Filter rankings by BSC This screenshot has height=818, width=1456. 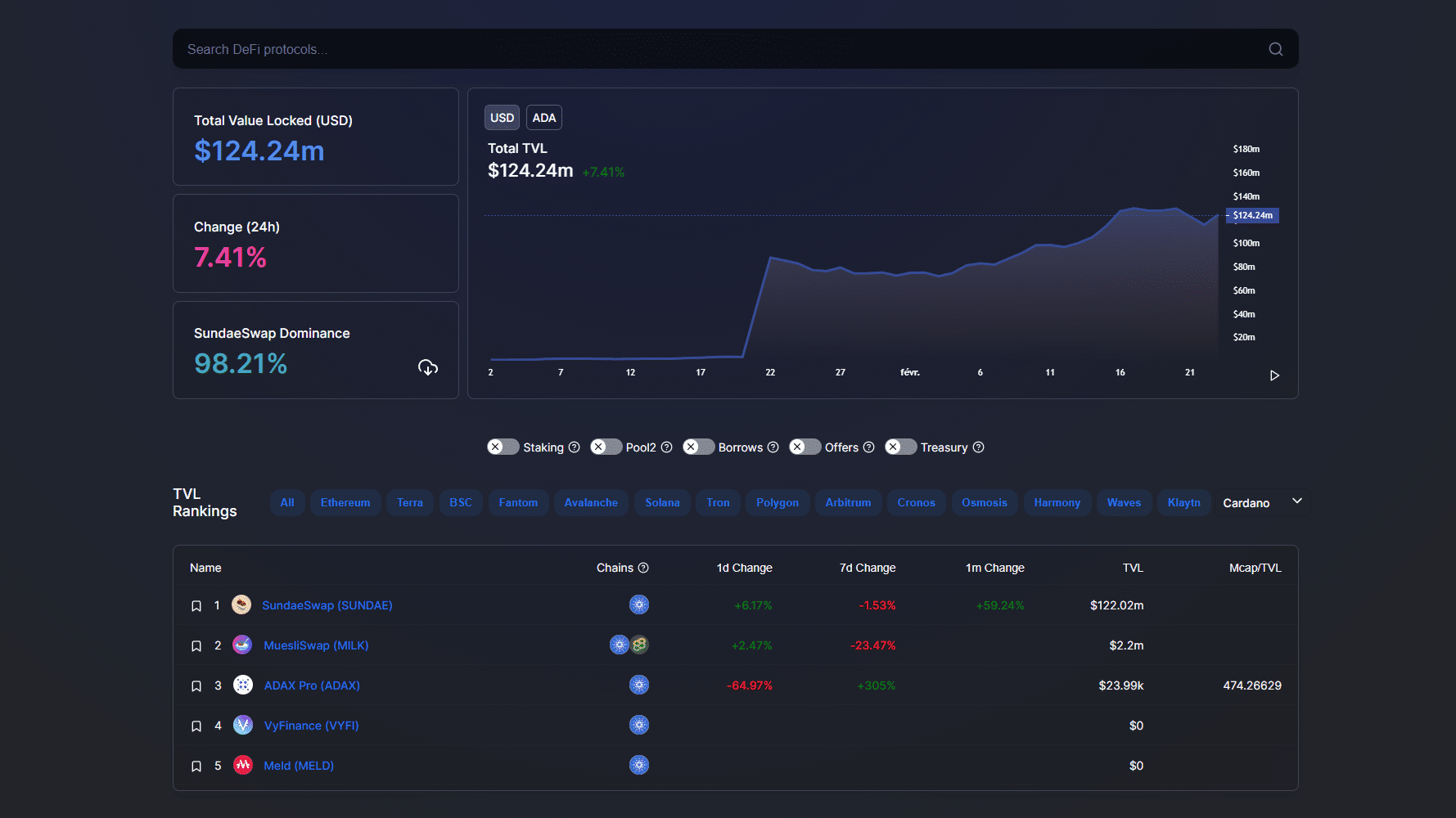coord(461,502)
